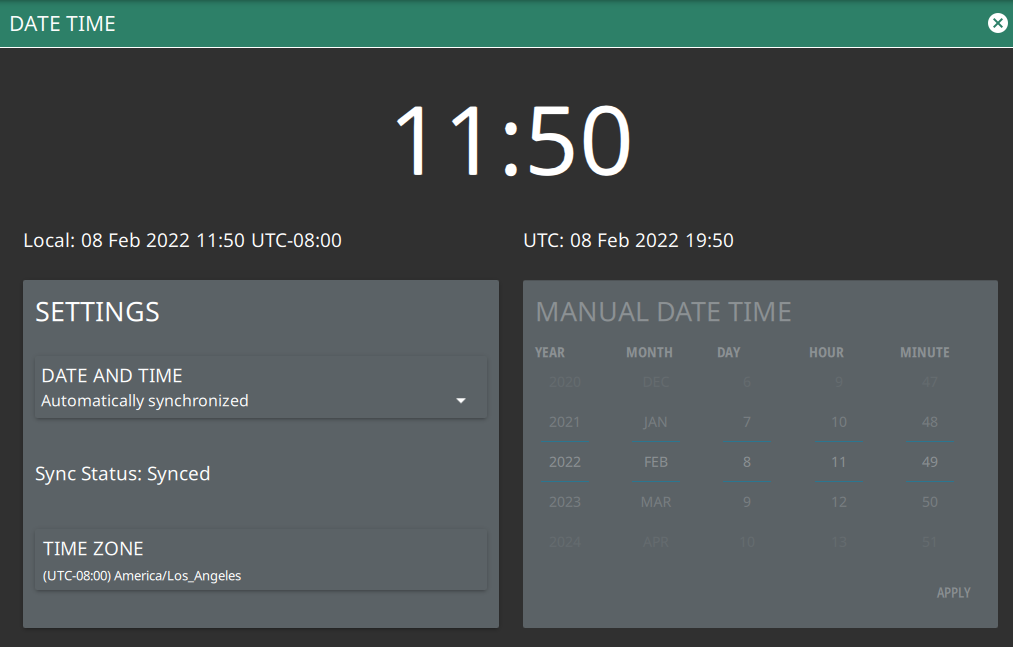
Task: Set minute to 50 in the picker
Action: coord(930,502)
